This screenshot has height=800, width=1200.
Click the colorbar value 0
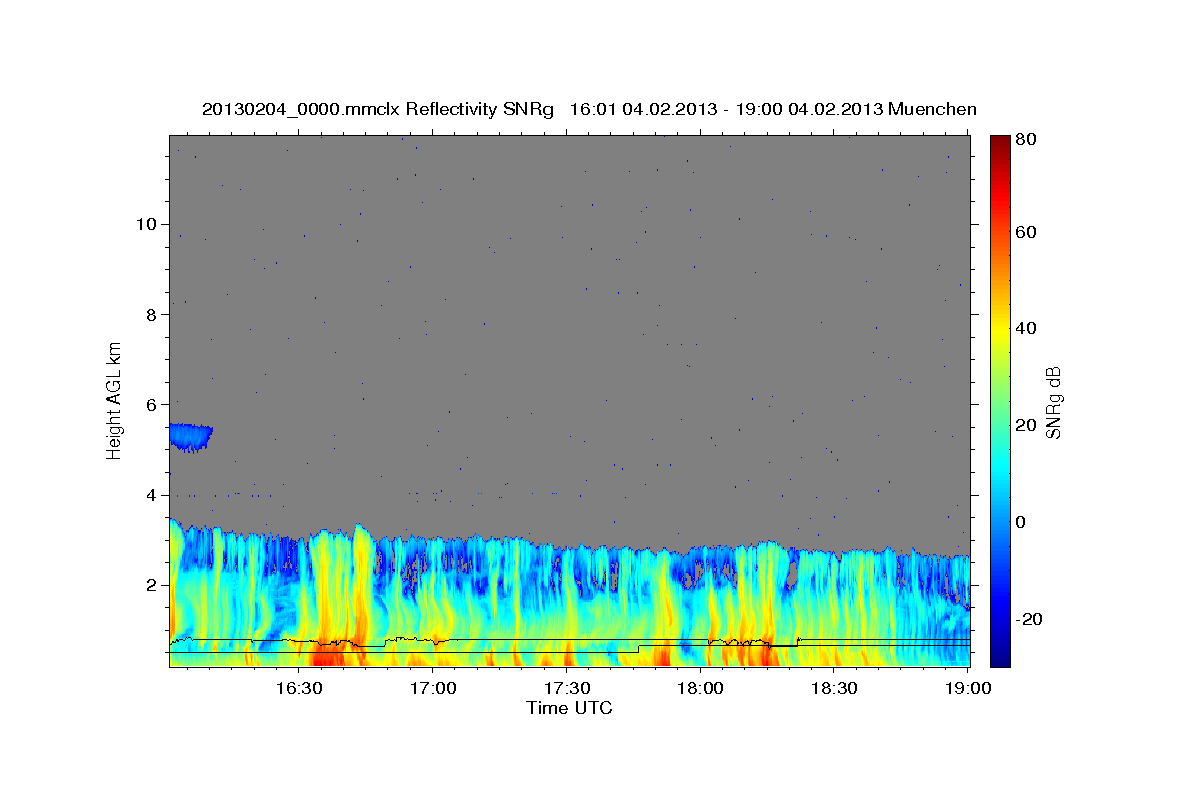[x=1020, y=522]
